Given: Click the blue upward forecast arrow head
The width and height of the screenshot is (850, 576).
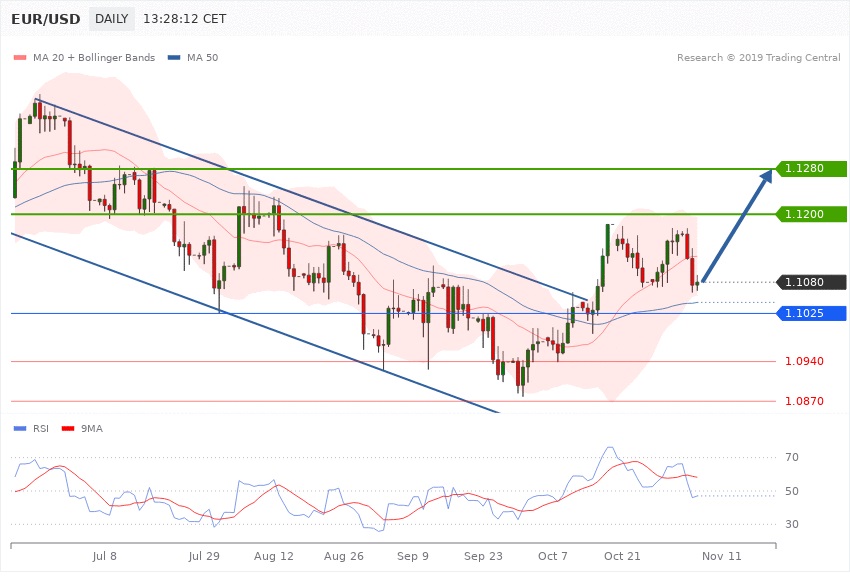Looking at the screenshot, I should pyautogui.click(x=766, y=176).
